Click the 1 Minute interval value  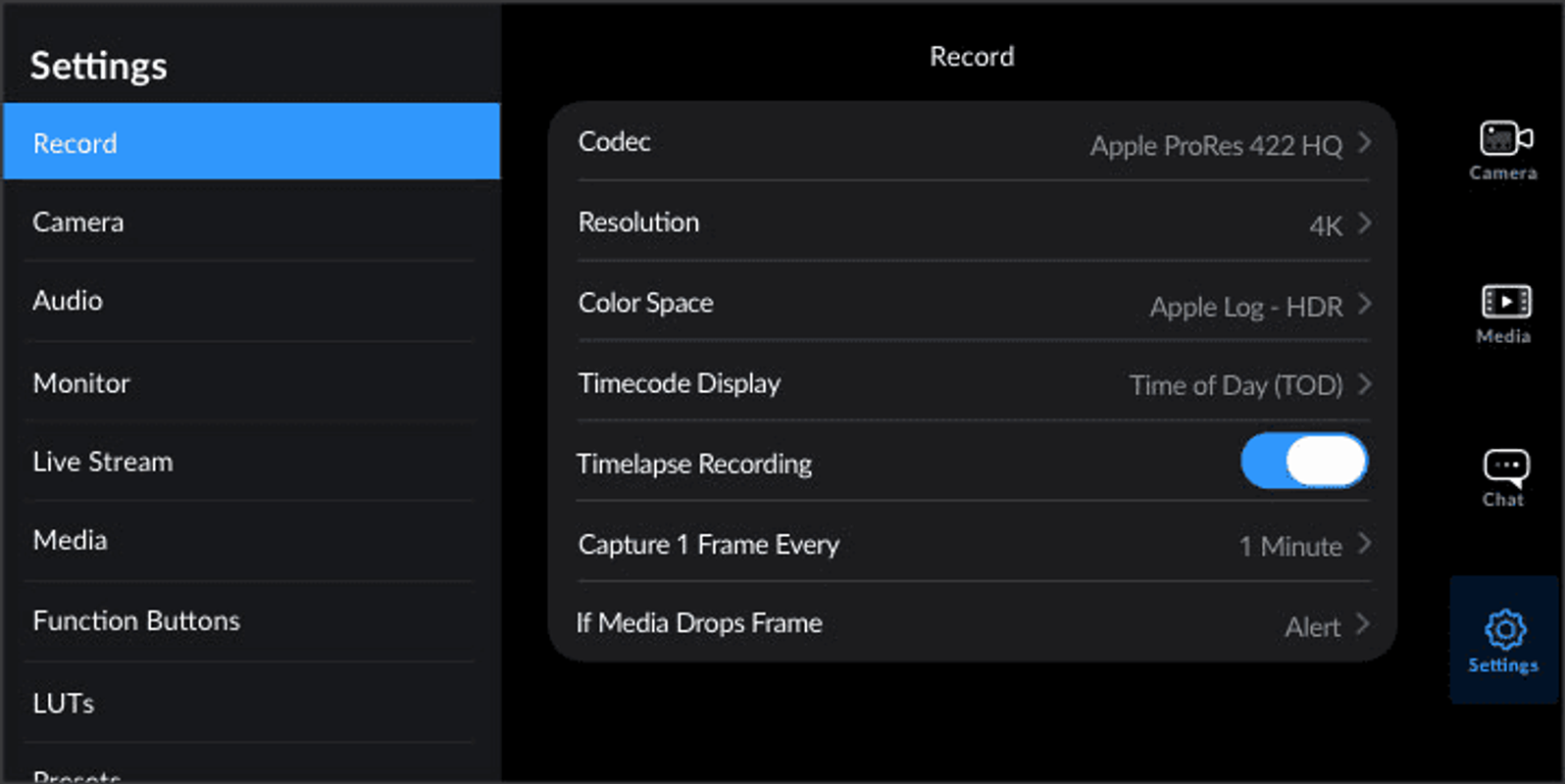[x=1290, y=546]
